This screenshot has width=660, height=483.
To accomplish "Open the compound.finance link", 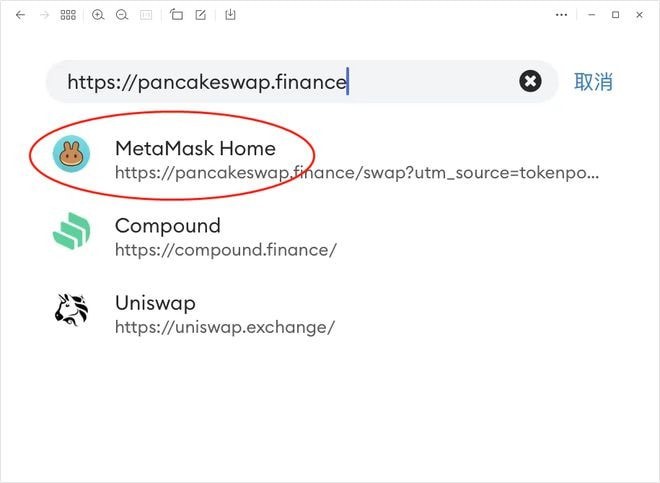I will click(226, 250).
